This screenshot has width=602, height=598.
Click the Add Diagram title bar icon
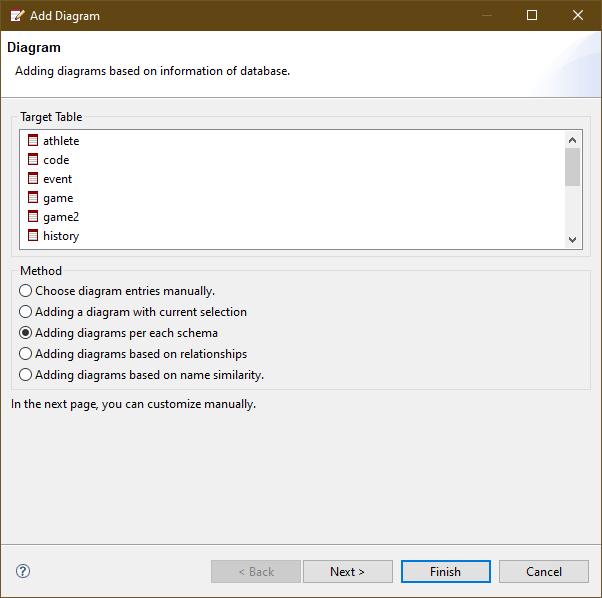pyautogui.click(x=17, y=16)
